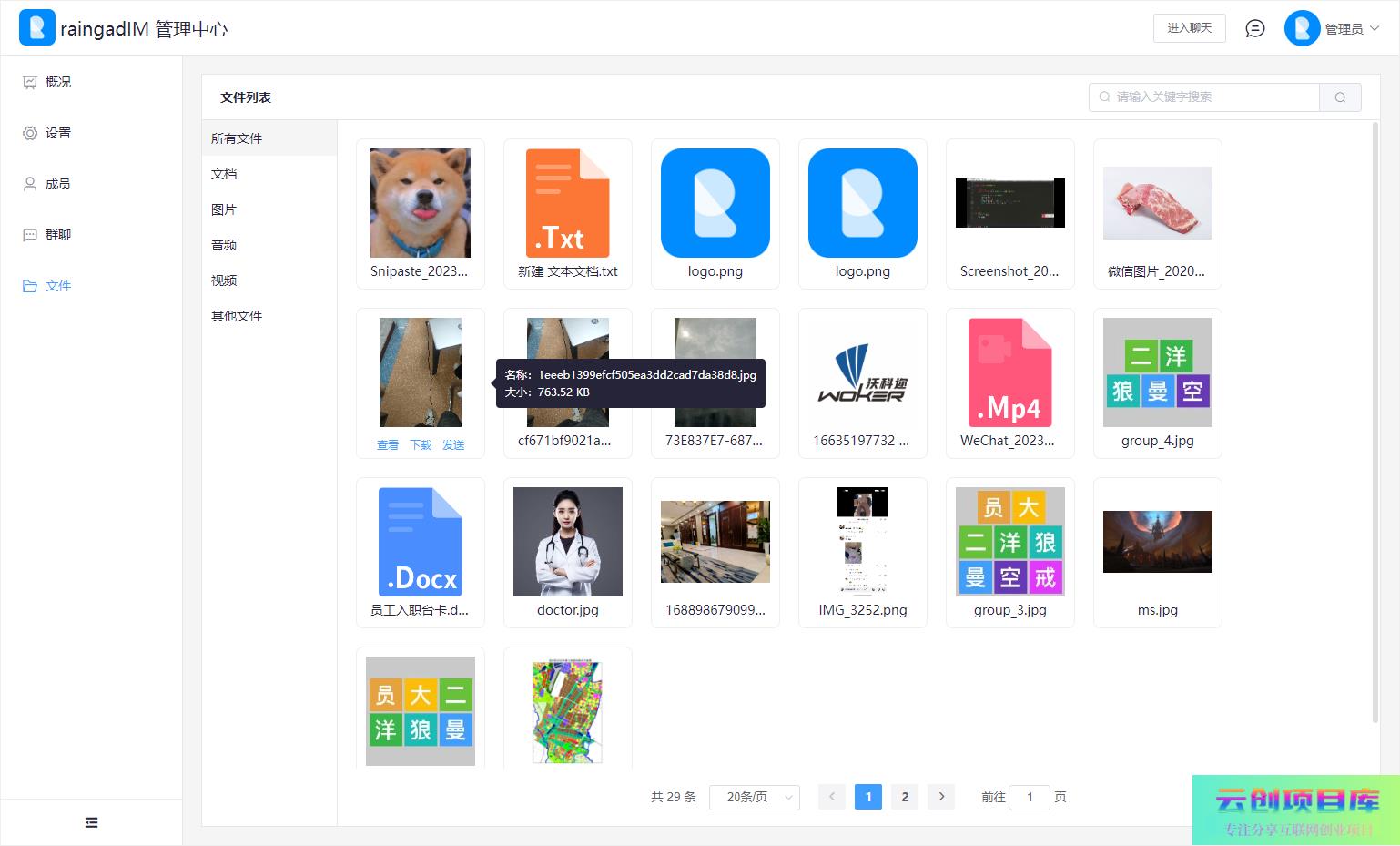Click the doctor.jpg thumbnail

point(567,542)
